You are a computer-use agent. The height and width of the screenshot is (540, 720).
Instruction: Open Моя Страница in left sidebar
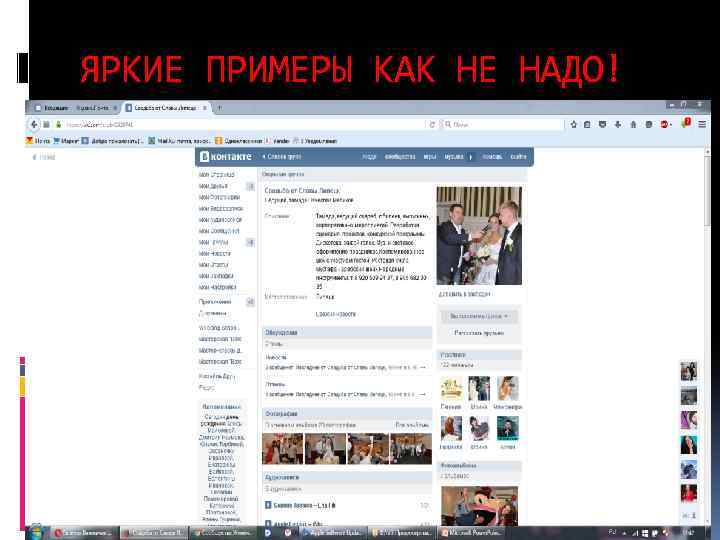(217, 174)
